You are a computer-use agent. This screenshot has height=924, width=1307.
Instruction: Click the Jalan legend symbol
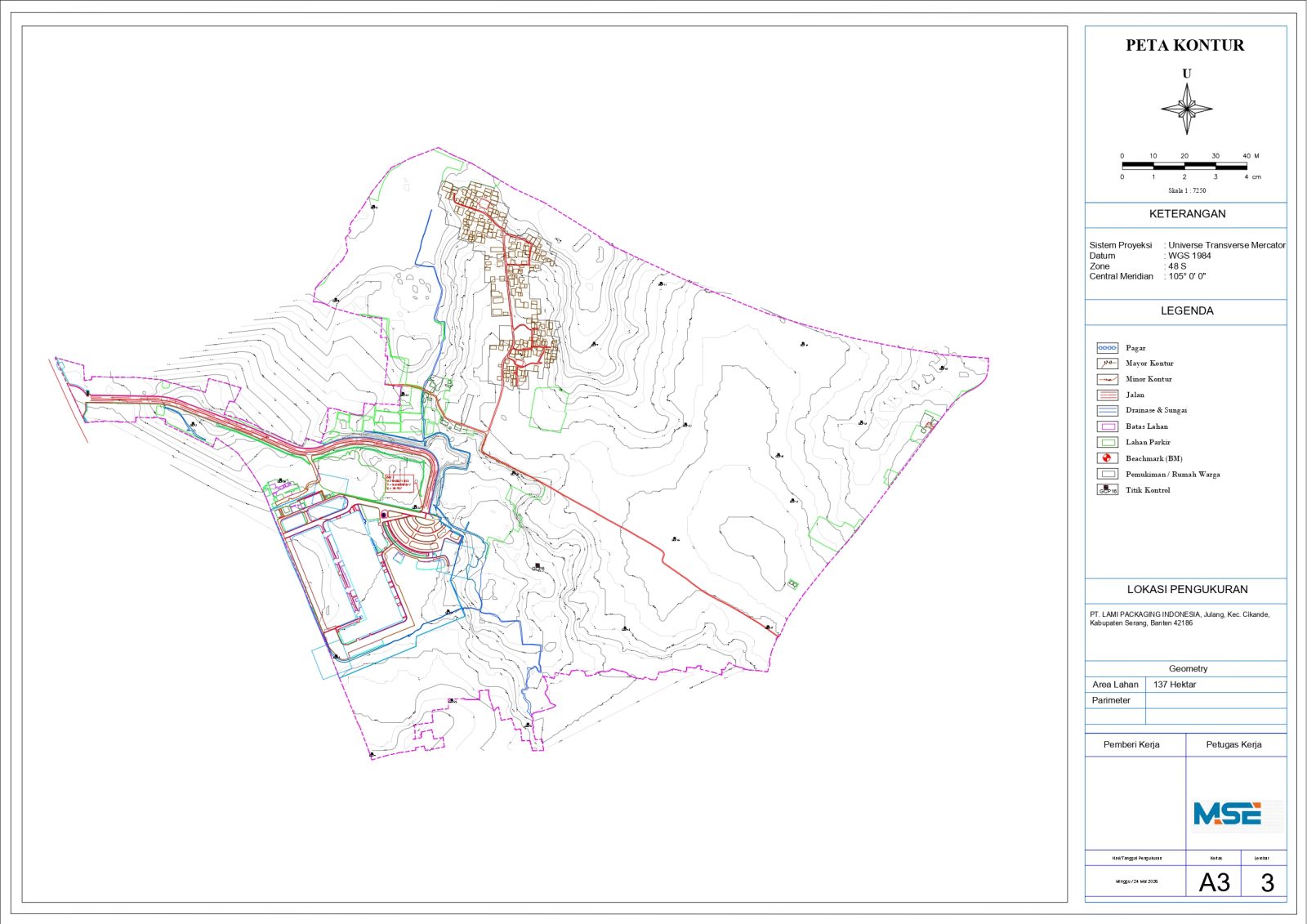pos(1108,395)
